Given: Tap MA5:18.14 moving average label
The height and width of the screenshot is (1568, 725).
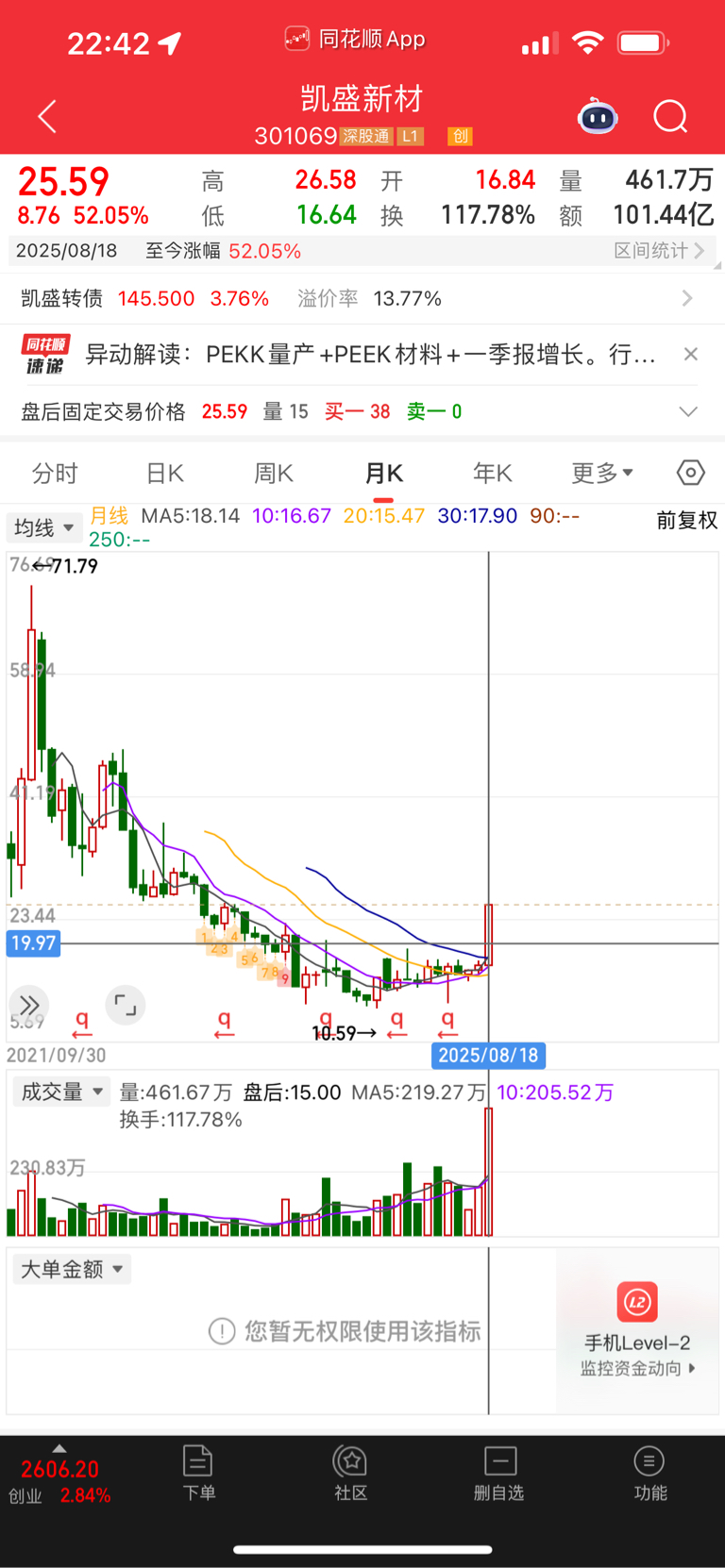Looking at the screenshot, I should pyautogui.click(x=191, y=516).
